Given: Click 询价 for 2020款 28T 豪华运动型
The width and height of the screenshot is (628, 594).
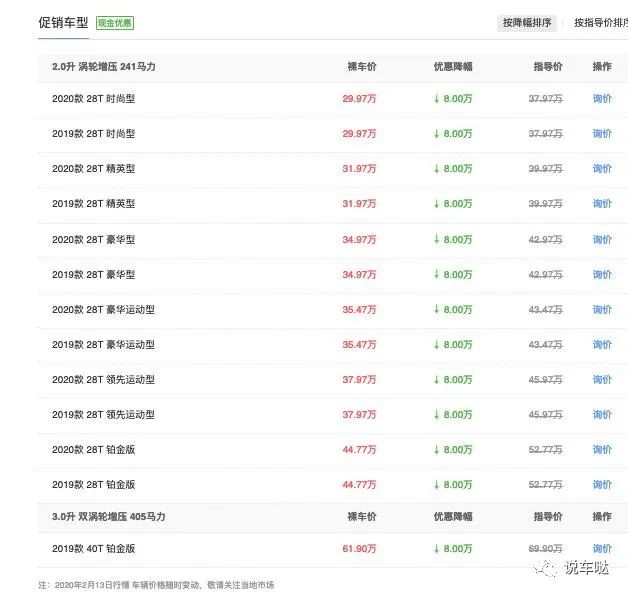Looking at the screenshot, I should (x=602, y=310).
